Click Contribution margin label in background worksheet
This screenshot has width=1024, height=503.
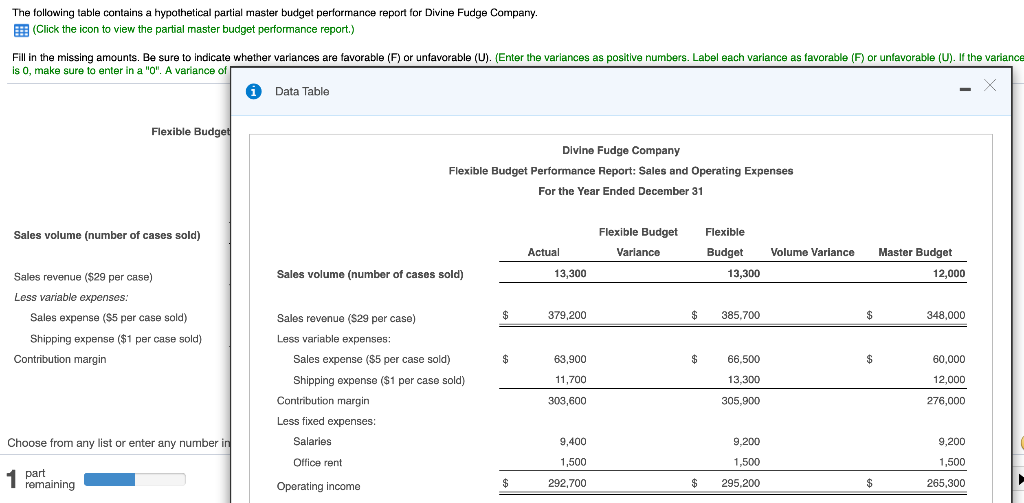pos(60,359)
